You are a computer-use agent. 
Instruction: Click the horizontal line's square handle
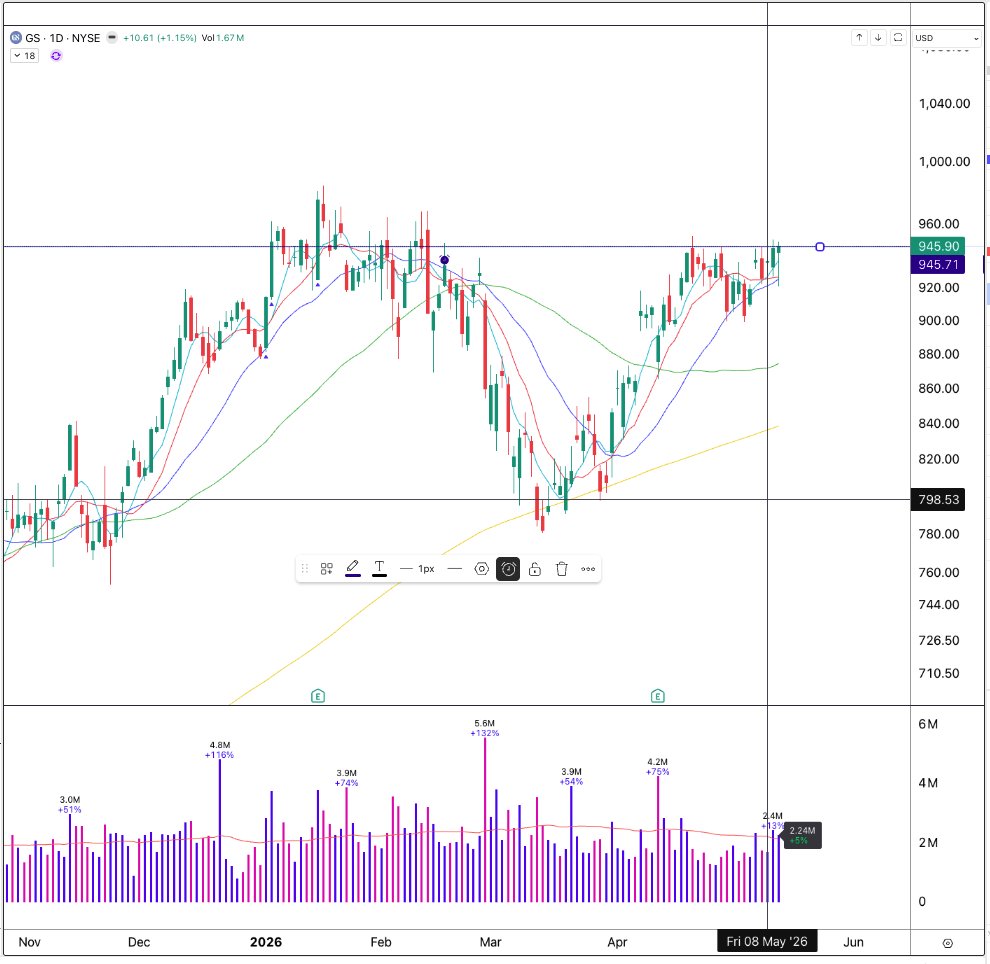click(820, 247)
